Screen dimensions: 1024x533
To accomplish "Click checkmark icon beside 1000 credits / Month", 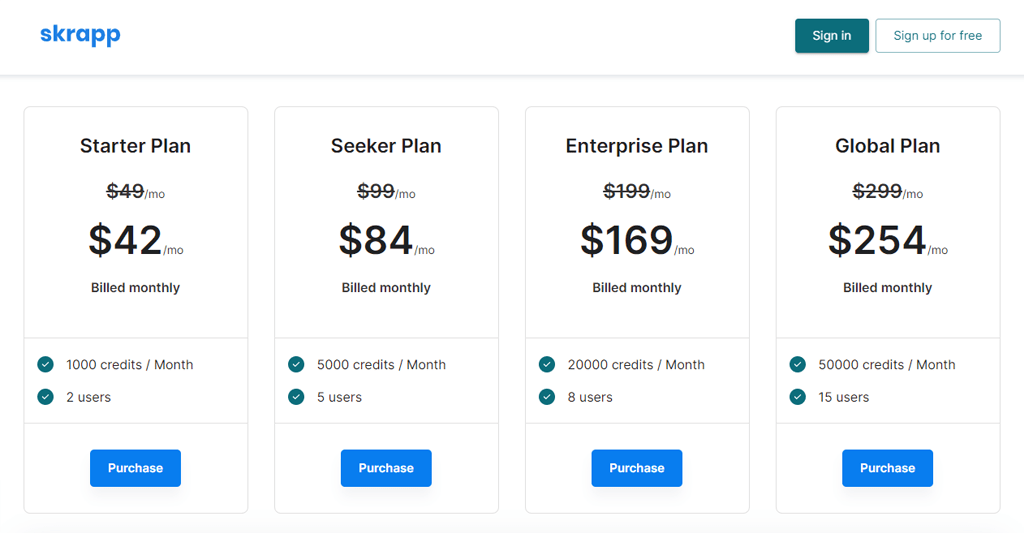I will point(45,364).
